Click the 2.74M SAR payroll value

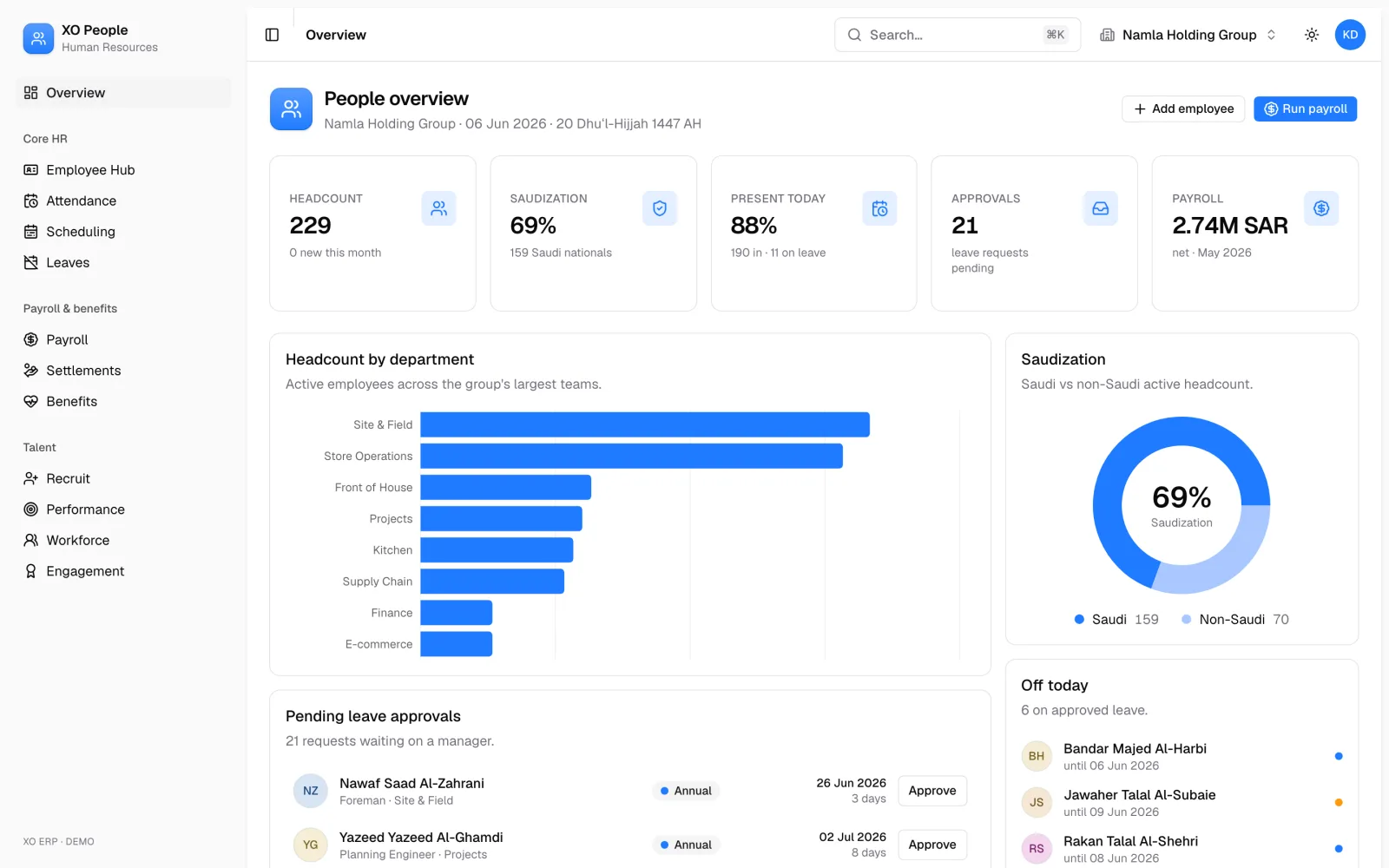click(x=1230, y=226)
